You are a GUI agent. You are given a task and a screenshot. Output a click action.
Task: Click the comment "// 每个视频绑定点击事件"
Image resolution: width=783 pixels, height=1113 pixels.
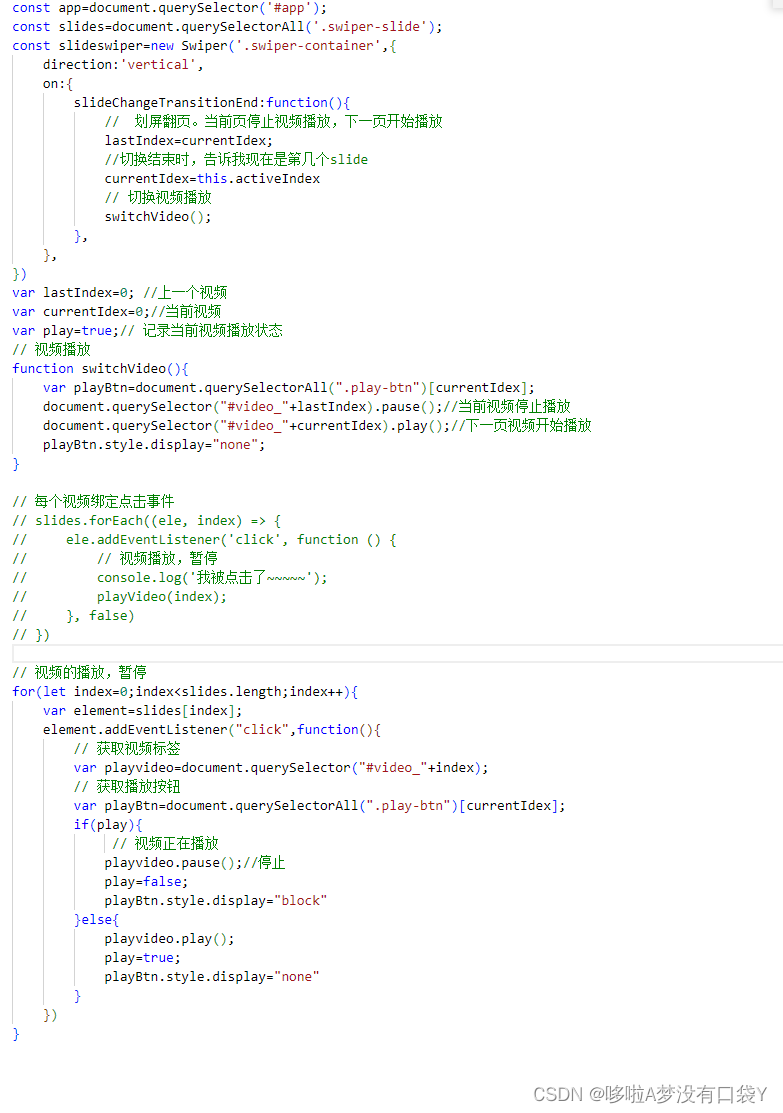[93, 502]
